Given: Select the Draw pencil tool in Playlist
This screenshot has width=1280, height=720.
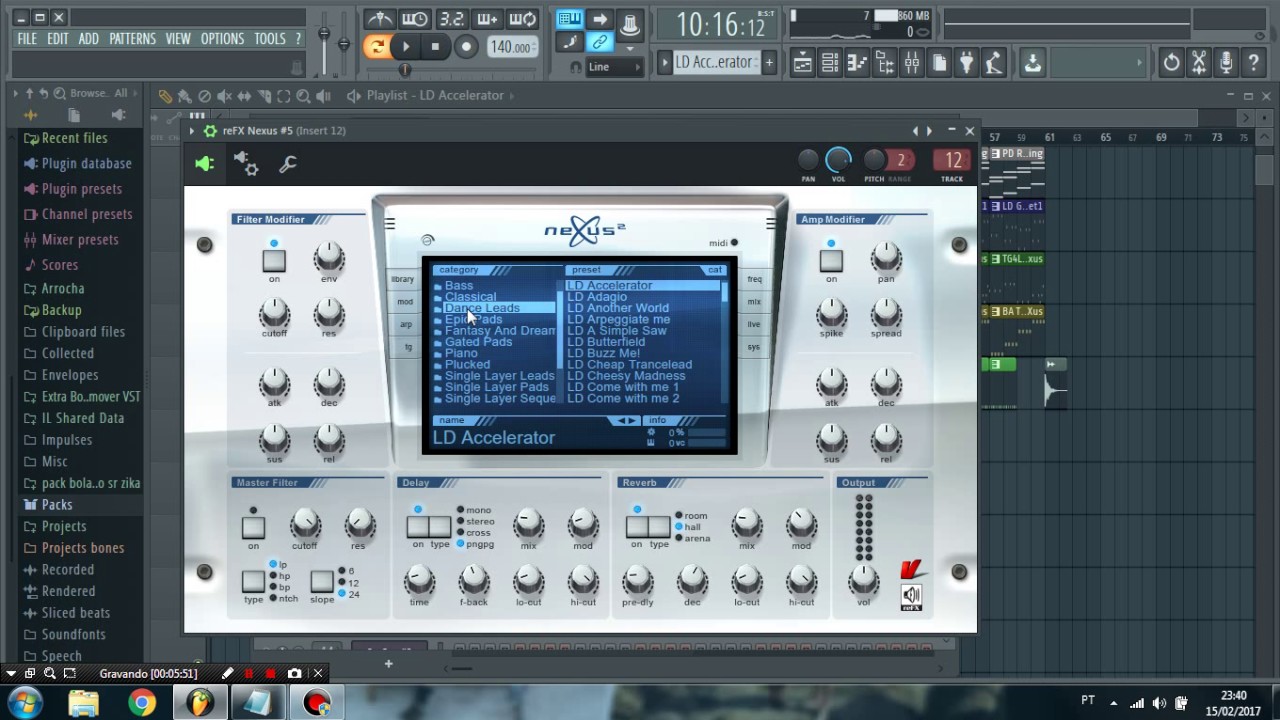Looking at the screenshot, I should [x=165, y=96].
